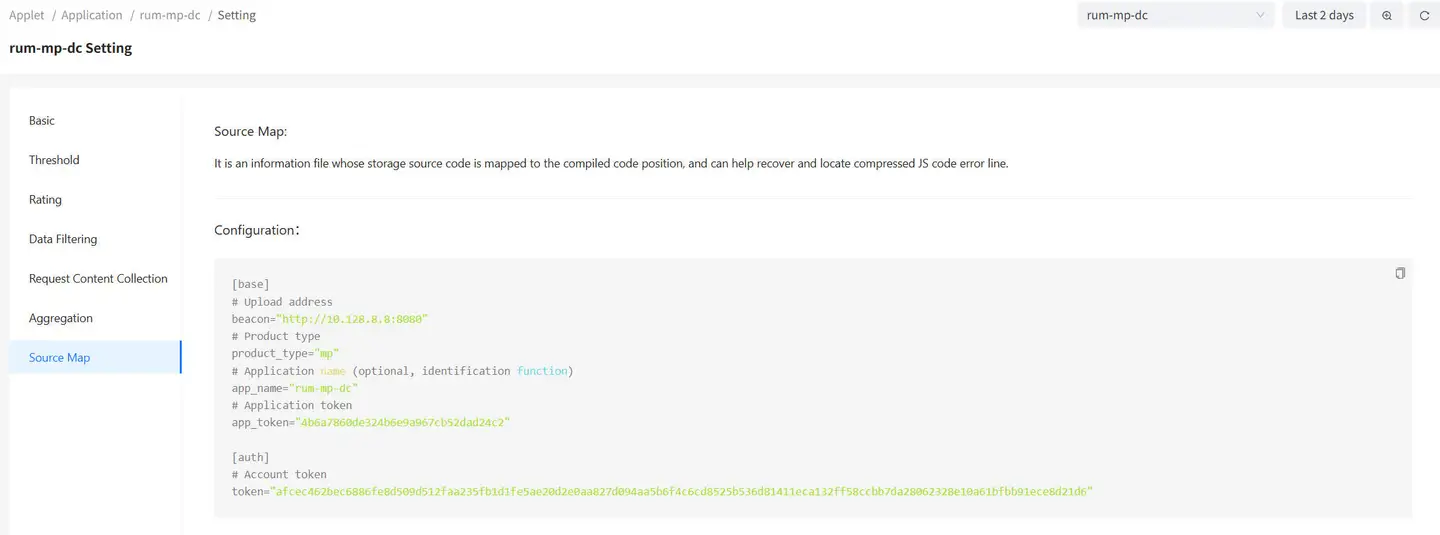The image size is (1440, 535).
Task: Switch to the Aggregation tab
Action: (60, 318)
